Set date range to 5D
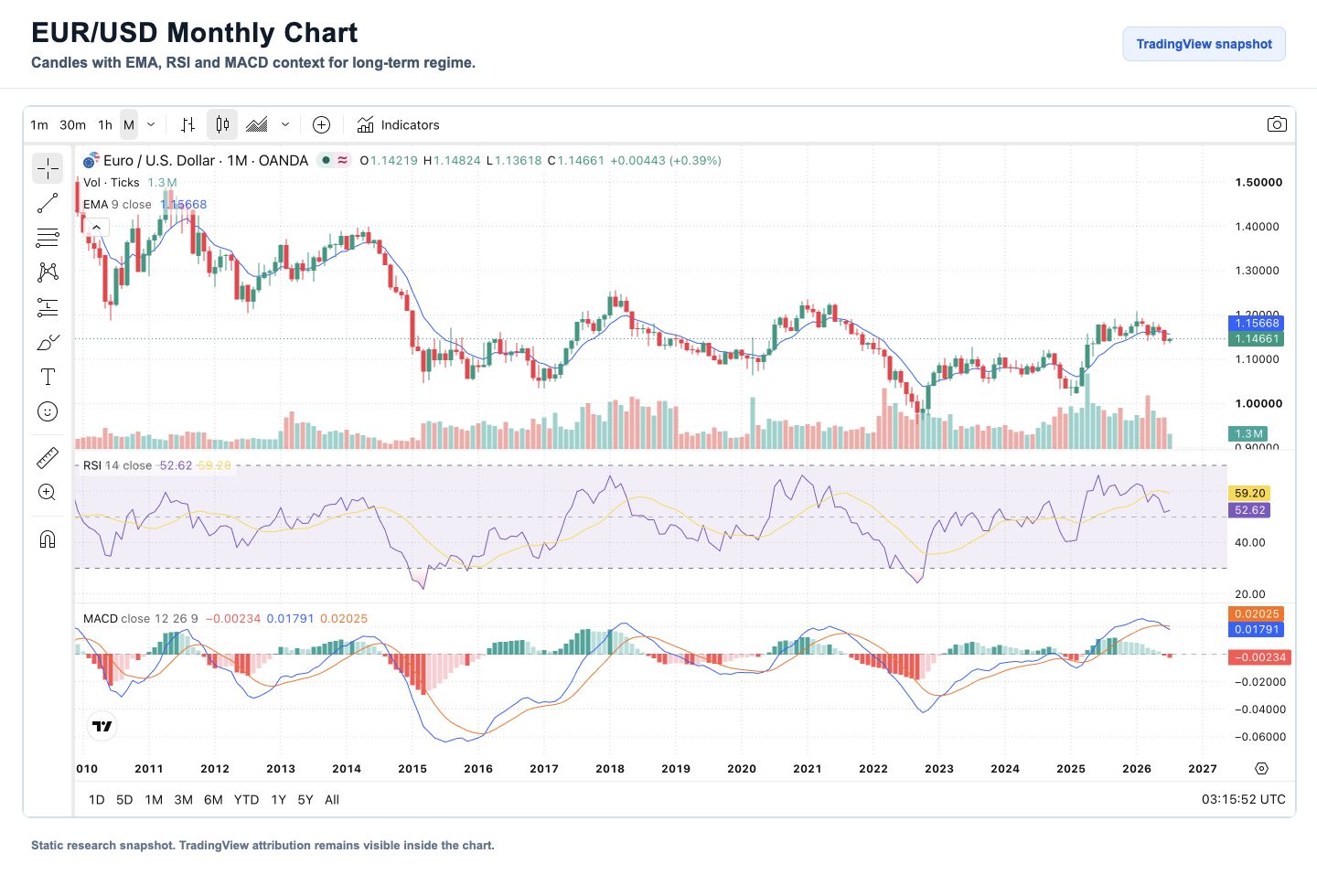Image resolution: width=1317 pixels, height=896 pixels. pyautogui.click(x=124, y=799)
